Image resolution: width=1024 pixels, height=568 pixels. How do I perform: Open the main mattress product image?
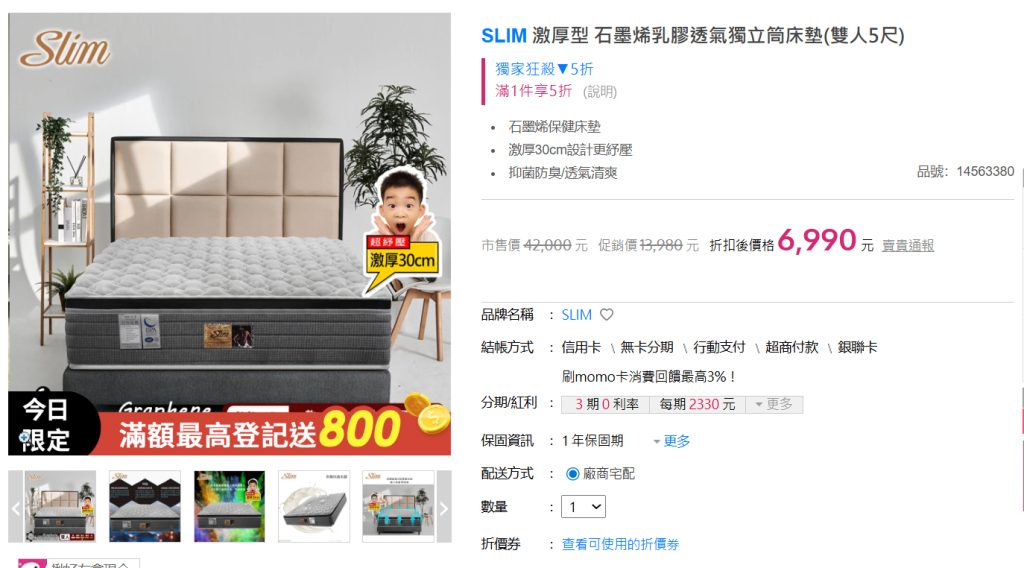[229, 209]
